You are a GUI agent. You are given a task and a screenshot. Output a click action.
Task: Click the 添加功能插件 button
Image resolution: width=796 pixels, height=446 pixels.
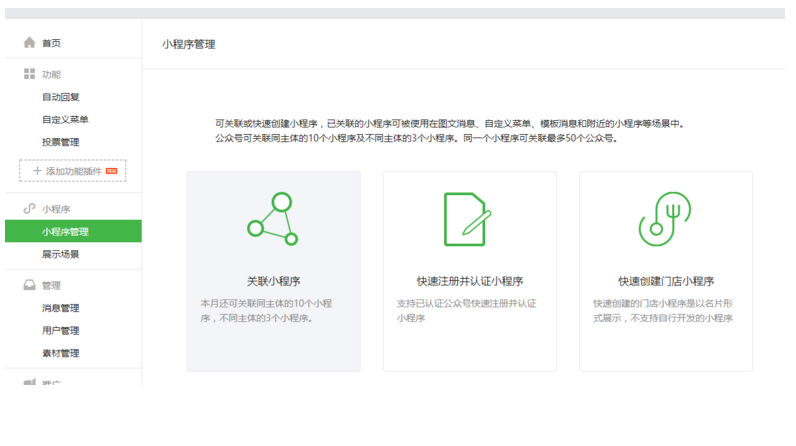click(73, 171)
